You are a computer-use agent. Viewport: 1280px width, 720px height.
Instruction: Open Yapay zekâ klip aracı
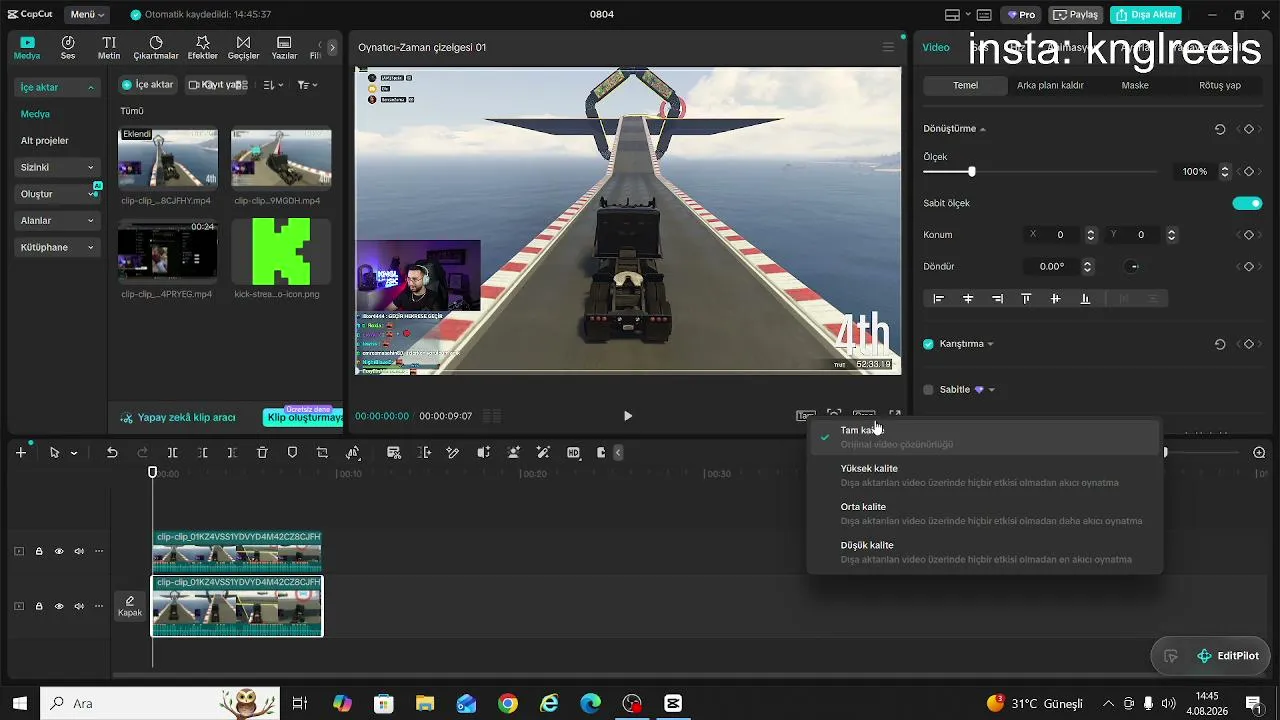pos(178,417)
